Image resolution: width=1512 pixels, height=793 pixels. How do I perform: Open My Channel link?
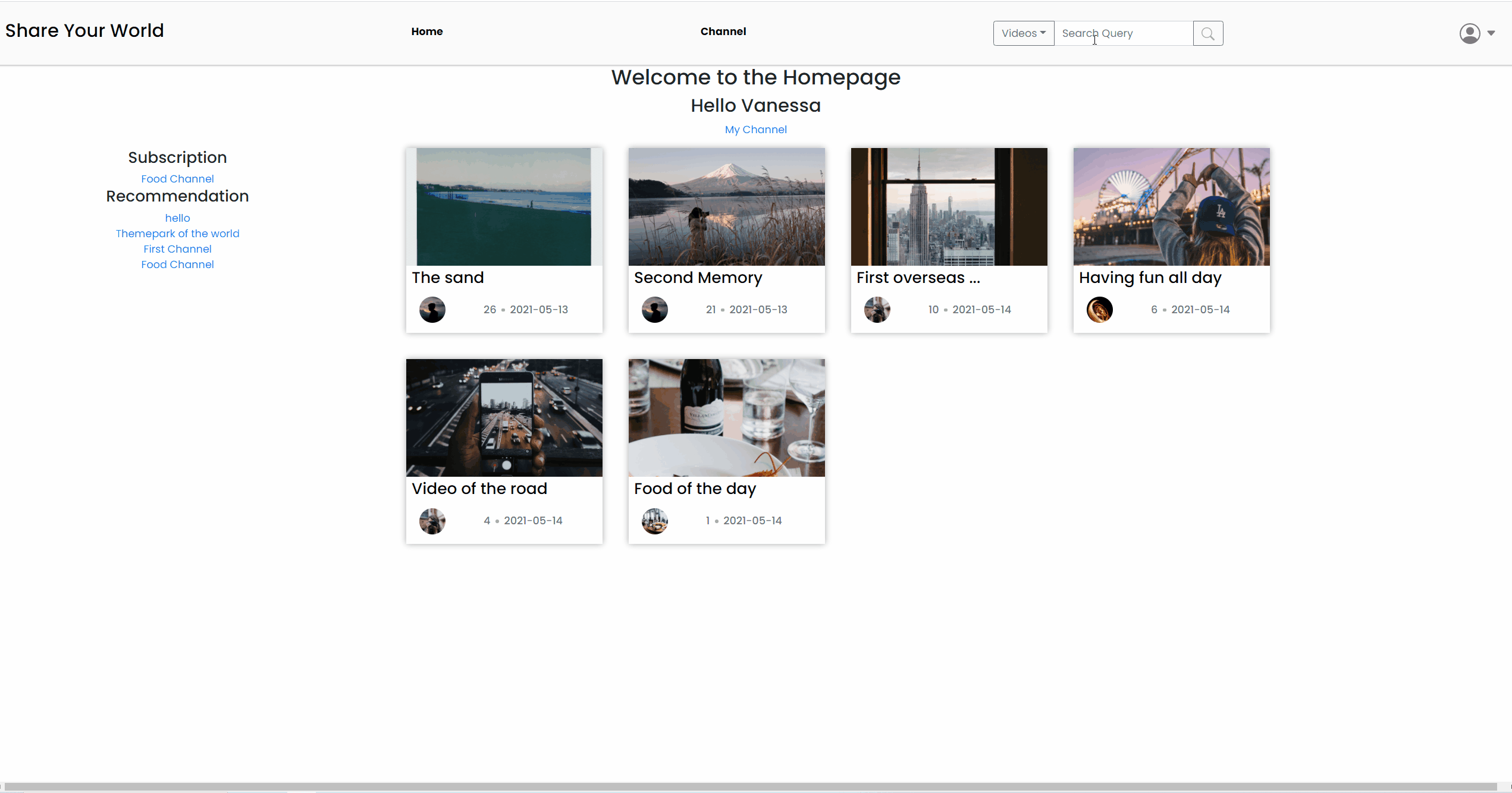[755, 129]
